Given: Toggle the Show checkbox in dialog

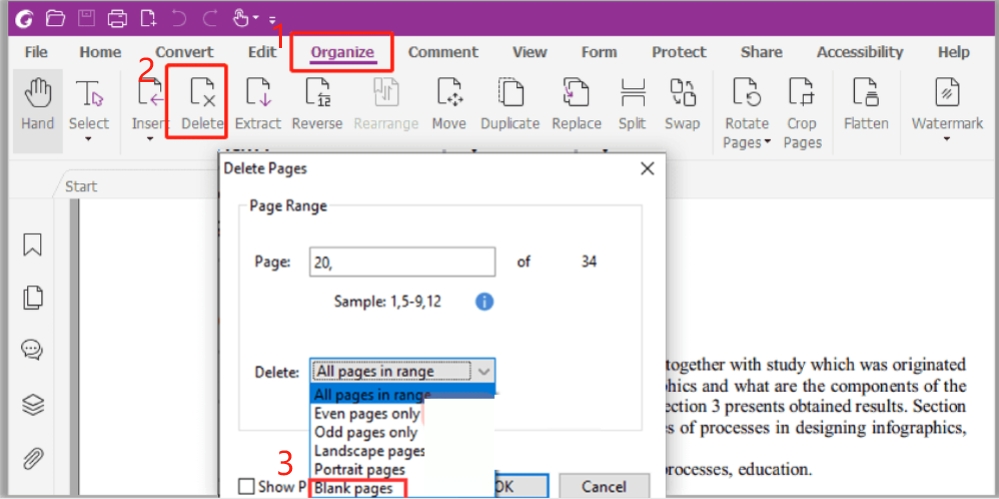Looking at the screenshot, I should tap(246, 487).
